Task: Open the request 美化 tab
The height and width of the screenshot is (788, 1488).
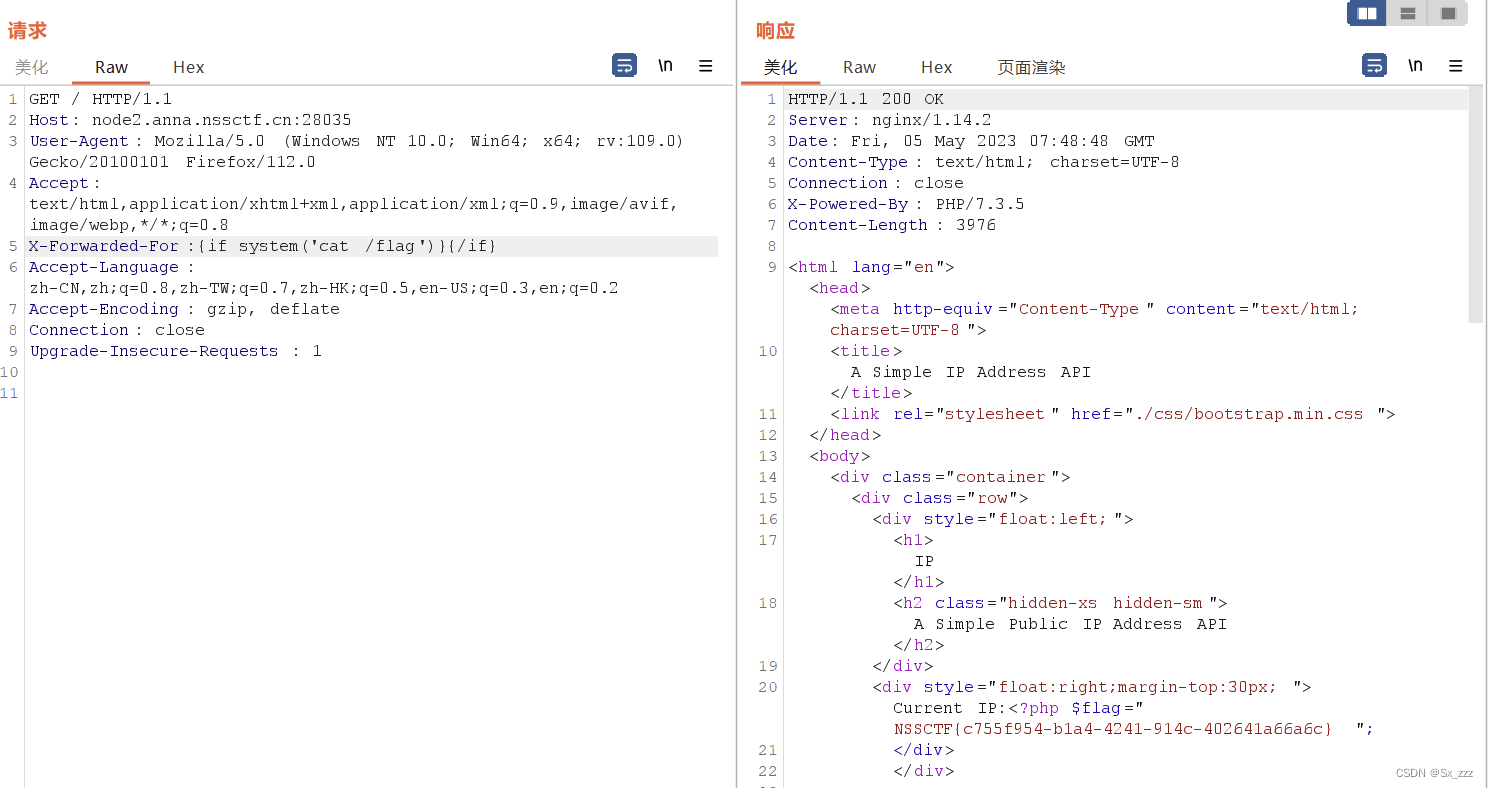Action: 32,67
